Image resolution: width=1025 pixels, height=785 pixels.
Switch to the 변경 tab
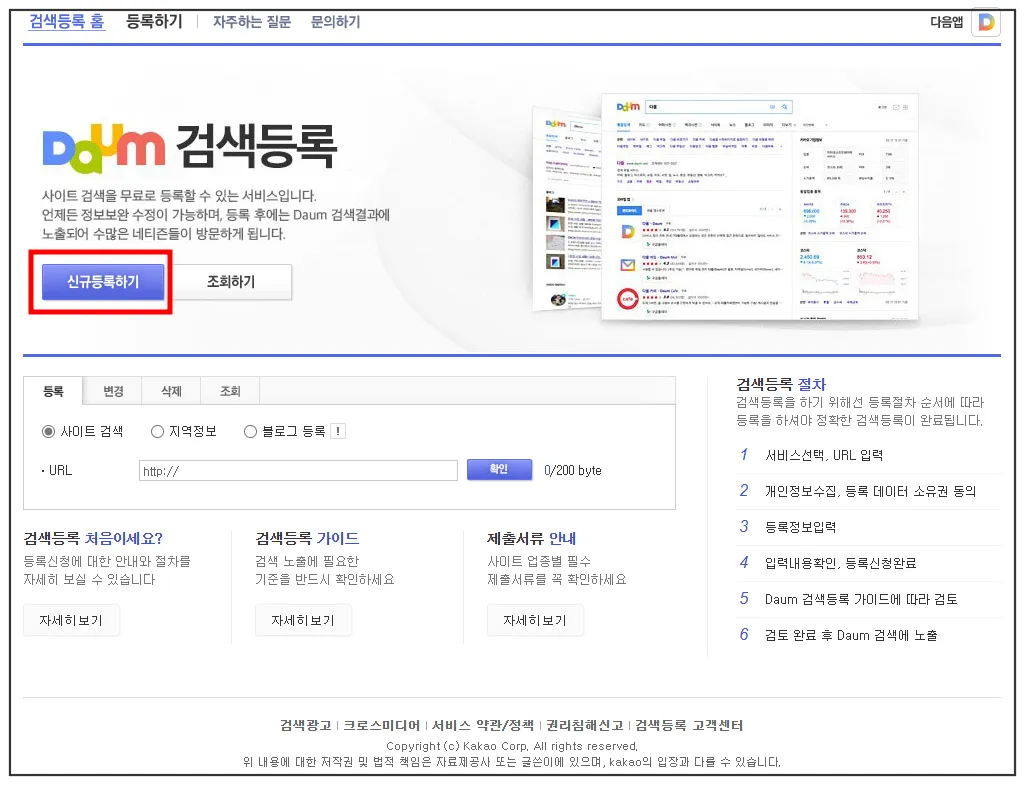[x=112, y=391]
